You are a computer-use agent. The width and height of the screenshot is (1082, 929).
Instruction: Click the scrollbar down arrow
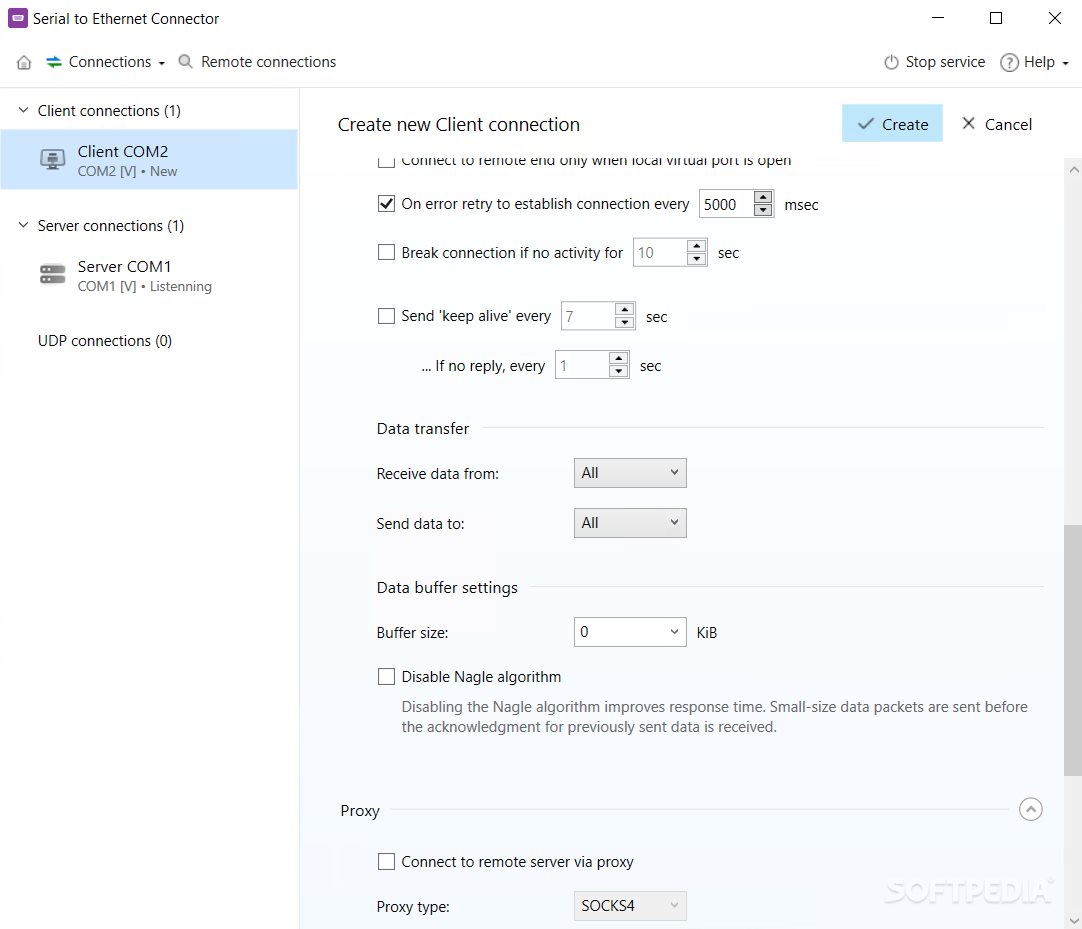(1073, 920)
